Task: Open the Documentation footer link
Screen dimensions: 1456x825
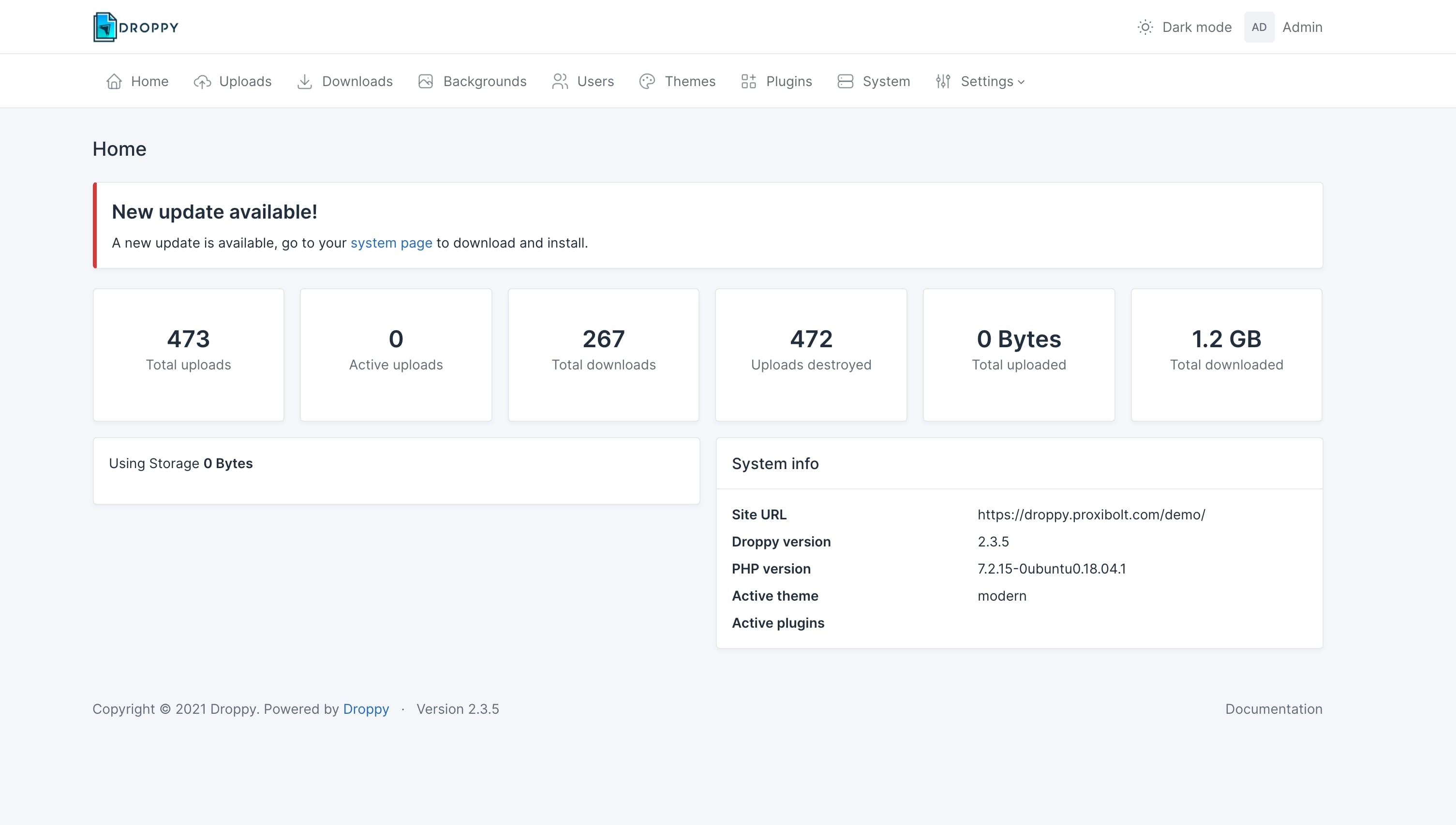Action: click(x=1274, y=709)
